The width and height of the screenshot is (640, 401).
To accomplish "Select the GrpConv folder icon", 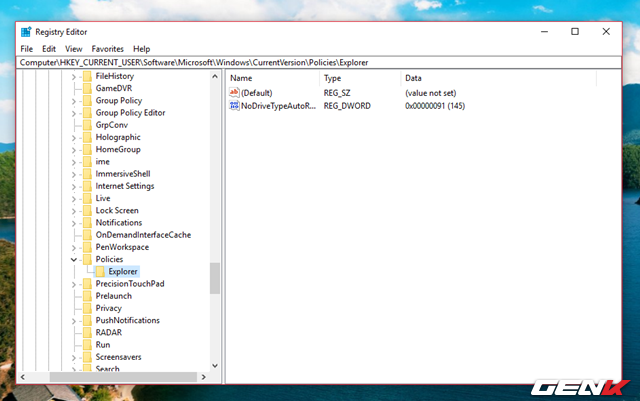I will pos(87,125).
